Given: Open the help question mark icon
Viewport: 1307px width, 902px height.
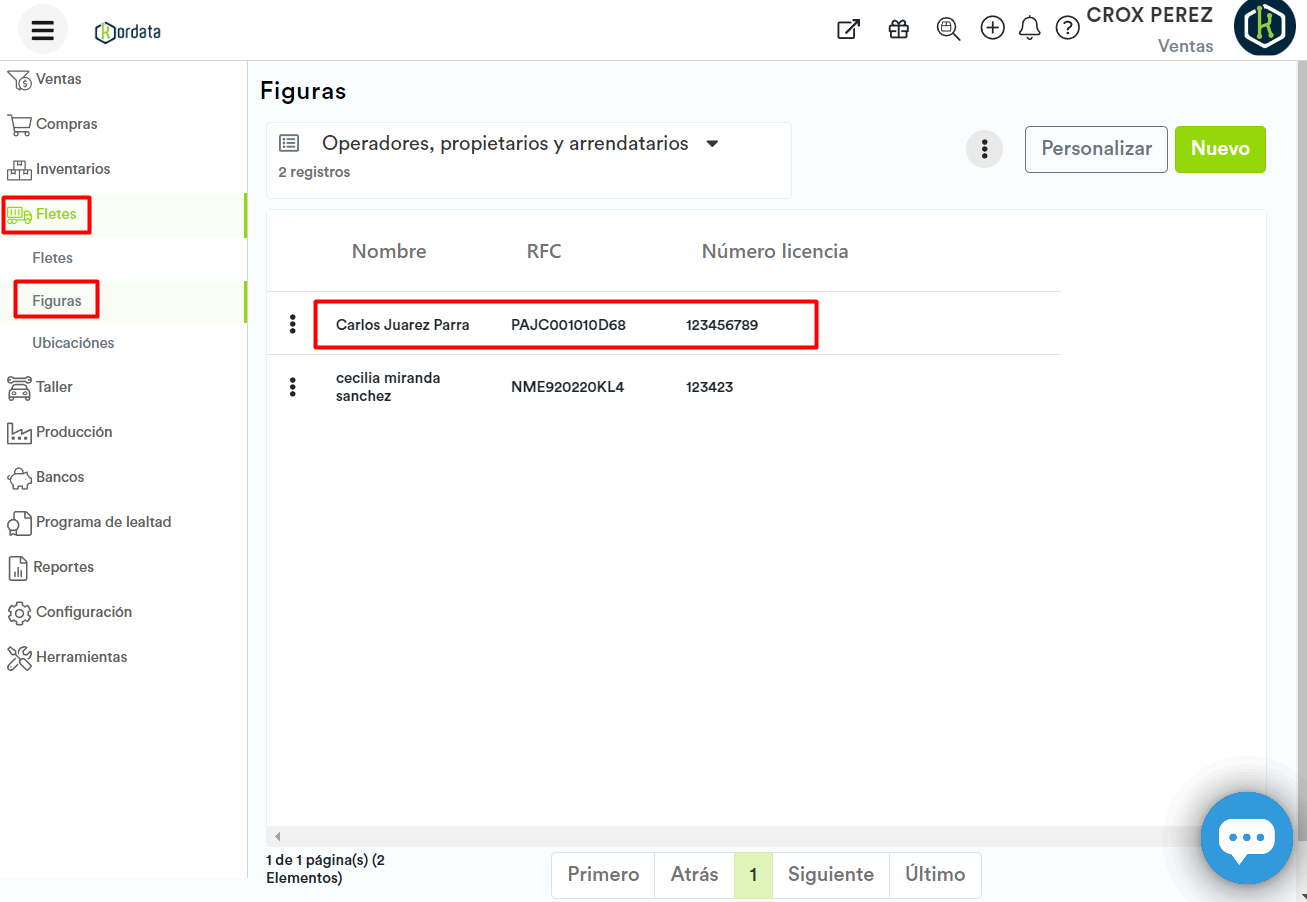Looking at the screenshot, I should pos(1068,29).
